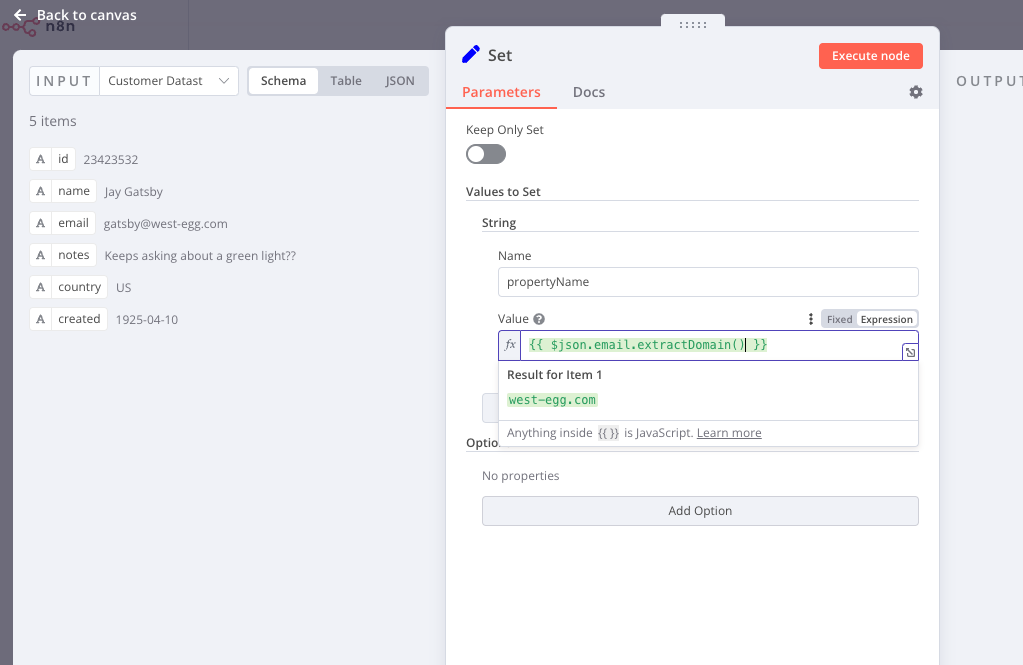This screenshot has height=665, width=1023.
Task: Open the Learn more link
Action: [x=729, y=433]
